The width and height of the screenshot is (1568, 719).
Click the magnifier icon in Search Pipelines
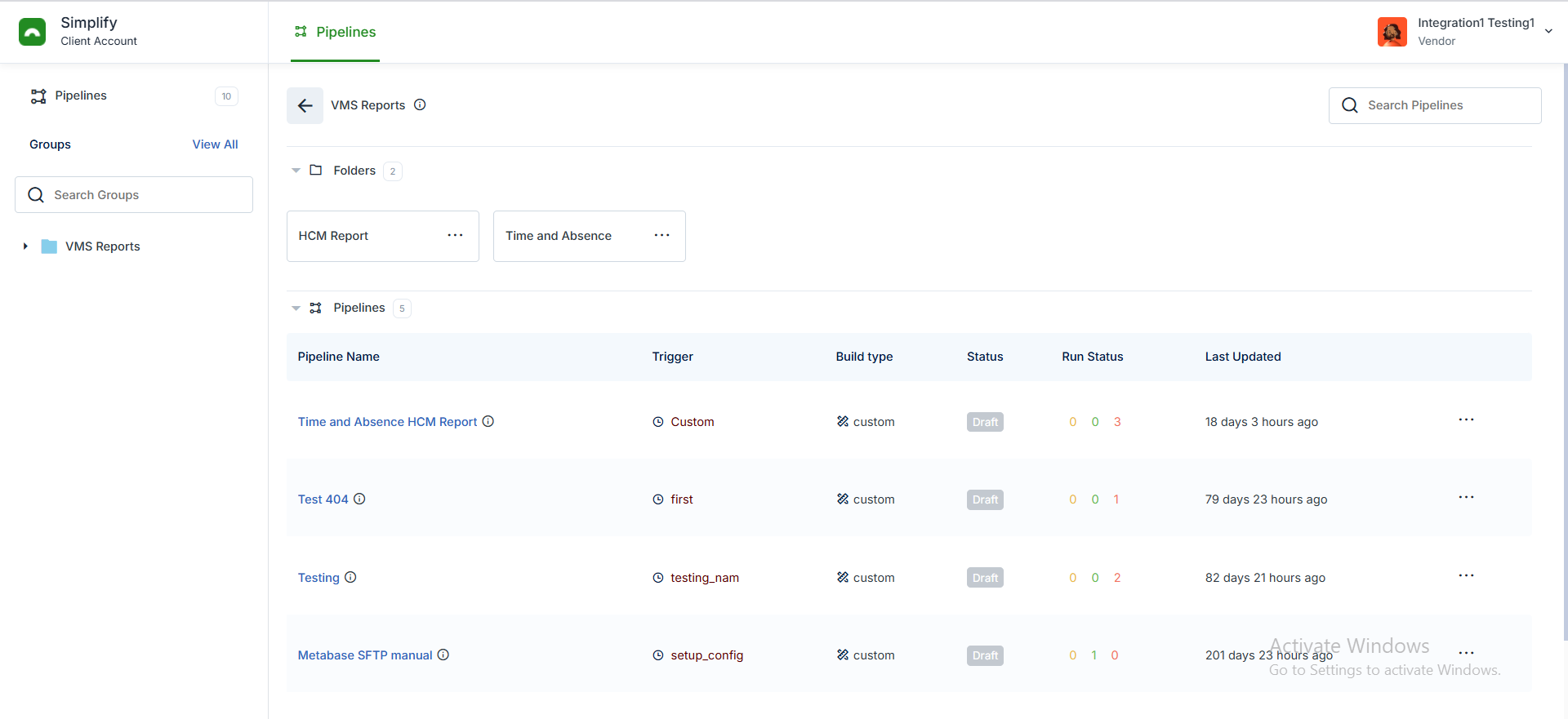pos(1350,105)
